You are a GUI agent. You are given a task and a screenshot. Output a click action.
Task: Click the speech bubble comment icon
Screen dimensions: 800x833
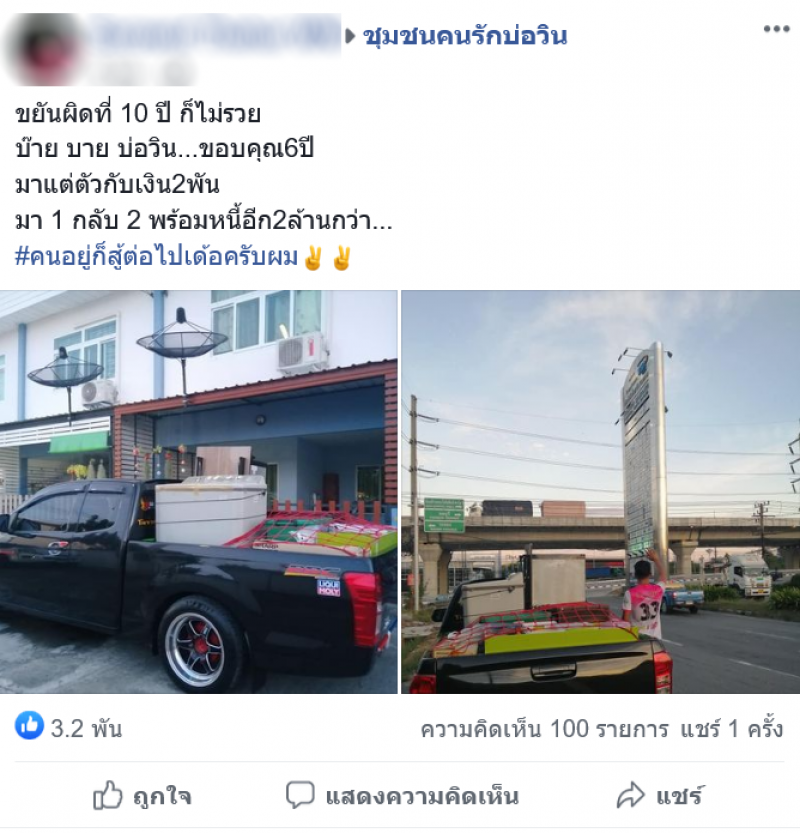click(300, 795)
